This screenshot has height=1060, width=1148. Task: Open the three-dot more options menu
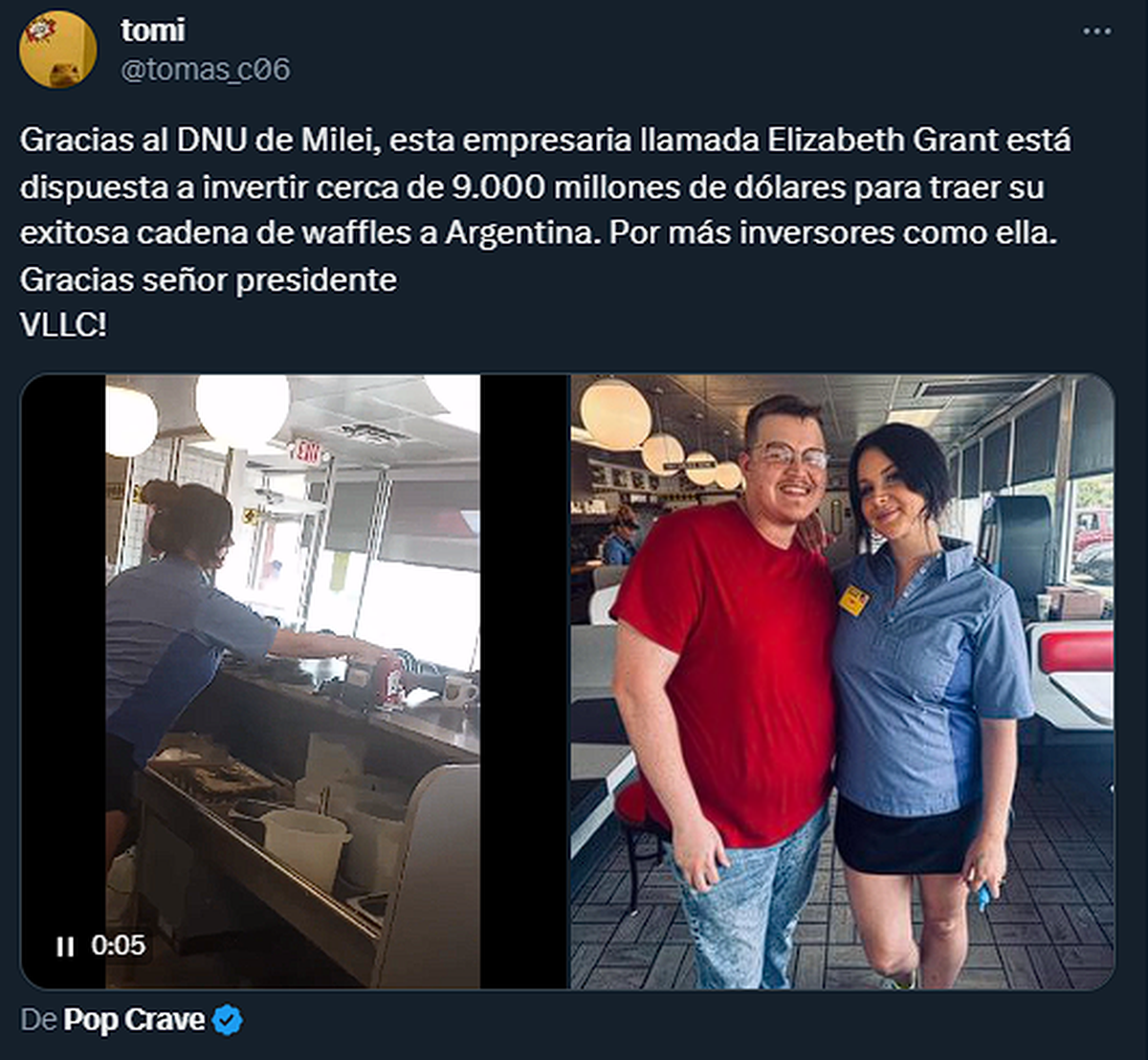point(1096,32)
